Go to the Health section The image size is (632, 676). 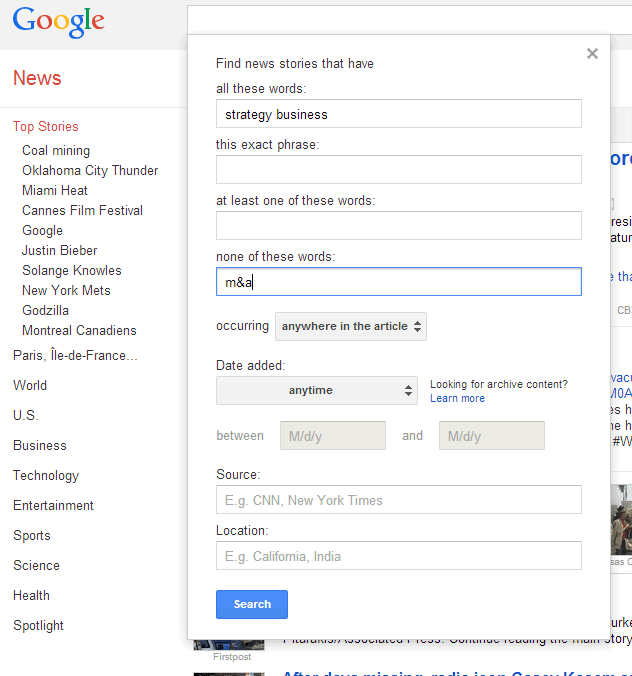(x=31, y=595)
